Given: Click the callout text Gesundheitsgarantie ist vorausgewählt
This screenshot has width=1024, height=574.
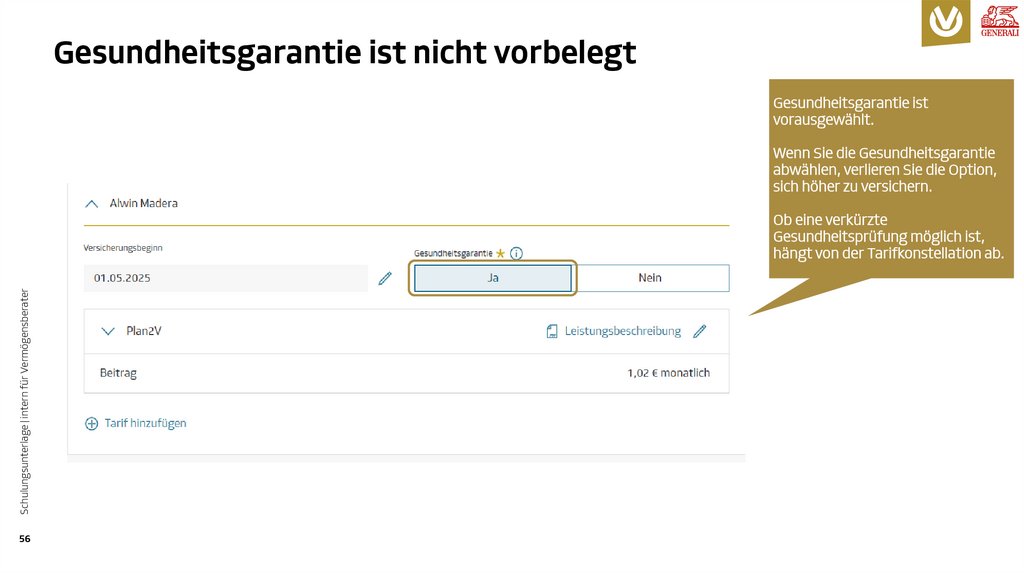Looking at the screenshot, I should tap(850, 111).
